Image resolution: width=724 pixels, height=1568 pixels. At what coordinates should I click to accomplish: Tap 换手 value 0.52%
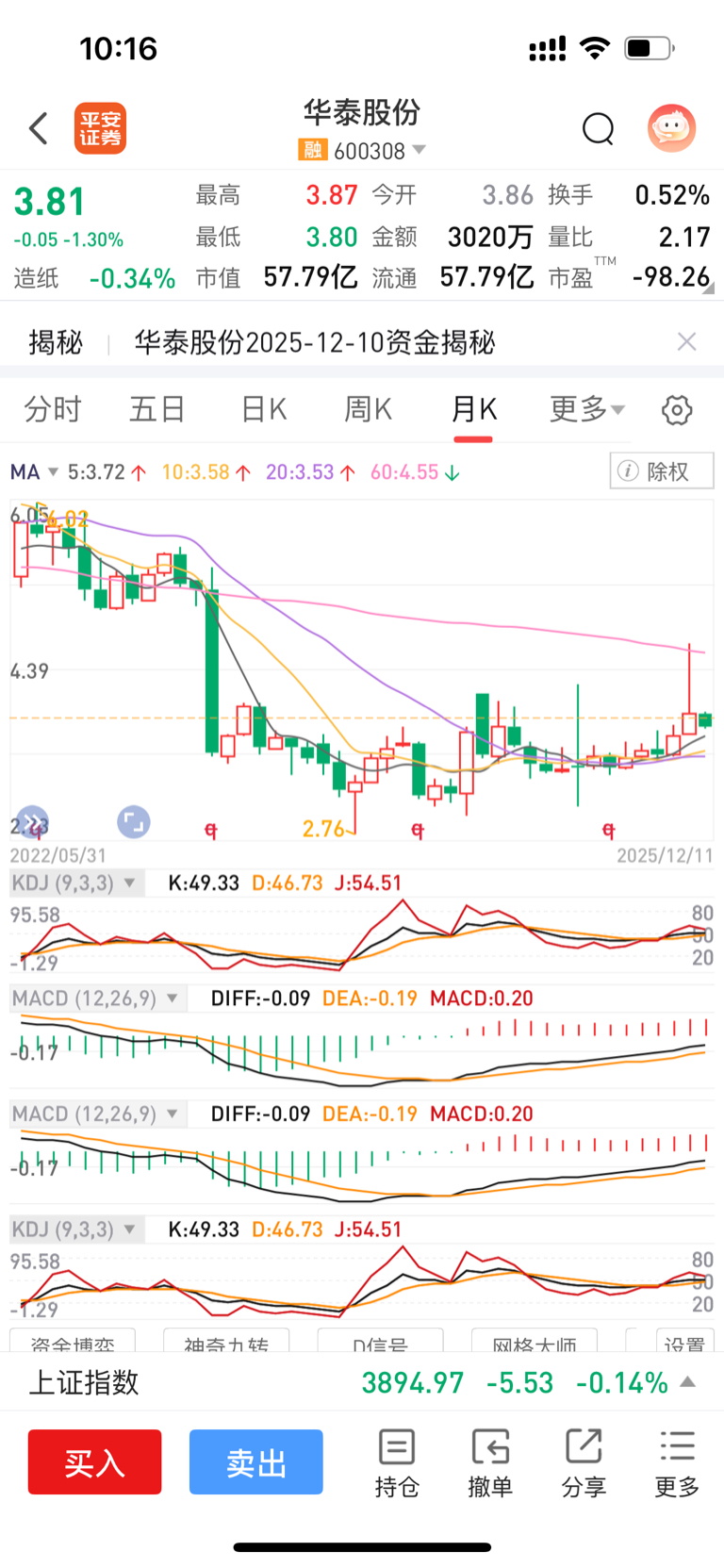[x=672, y=195]
